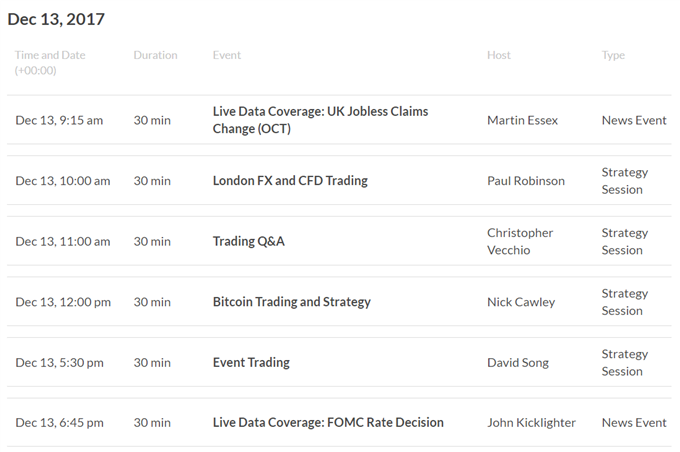
Task: Select the Dec 13, 6:45 pm time cell
Action: (59, 423)
